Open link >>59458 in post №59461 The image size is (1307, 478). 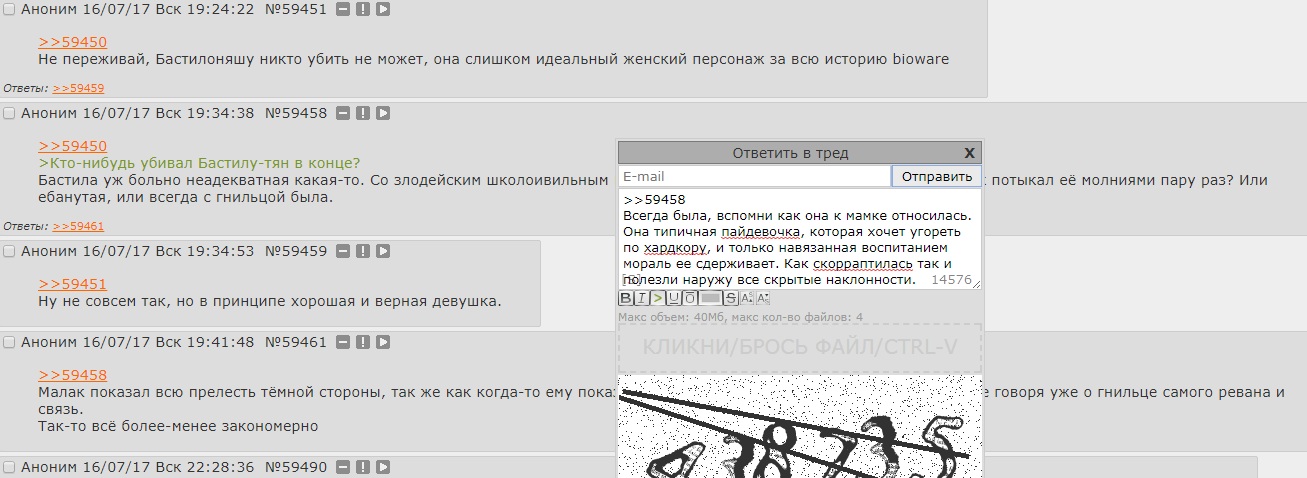[x=73, y=375]
